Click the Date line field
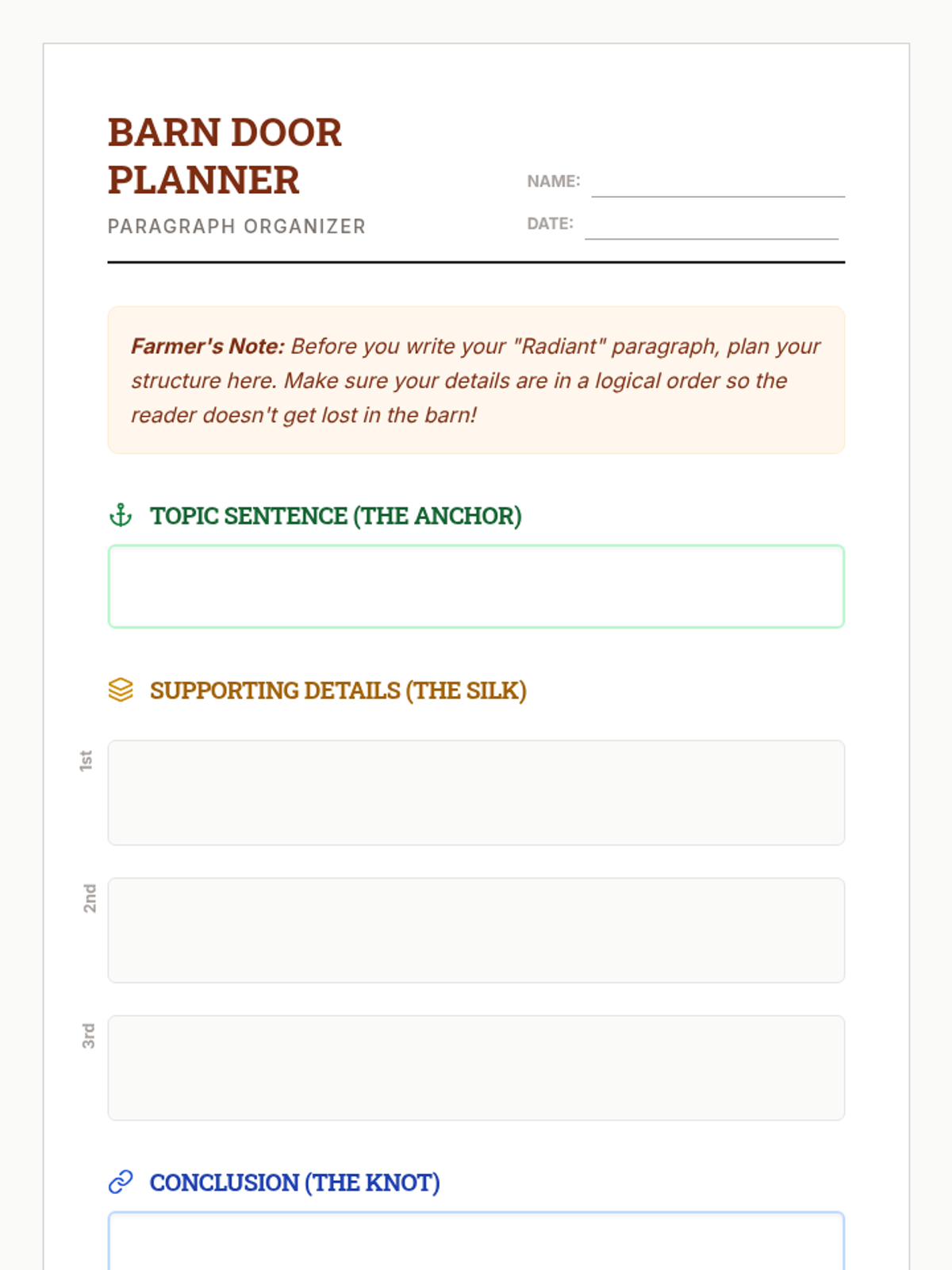Viewport: 952px width, 1270px height. tap(712, 226)
